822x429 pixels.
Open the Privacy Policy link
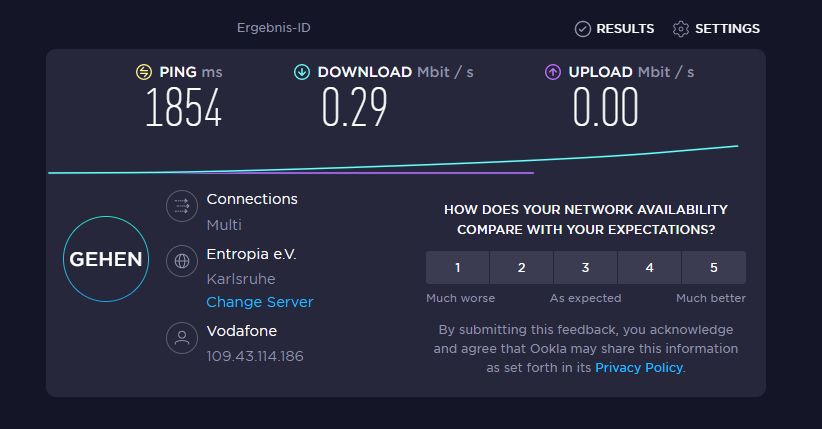point(638,368)
